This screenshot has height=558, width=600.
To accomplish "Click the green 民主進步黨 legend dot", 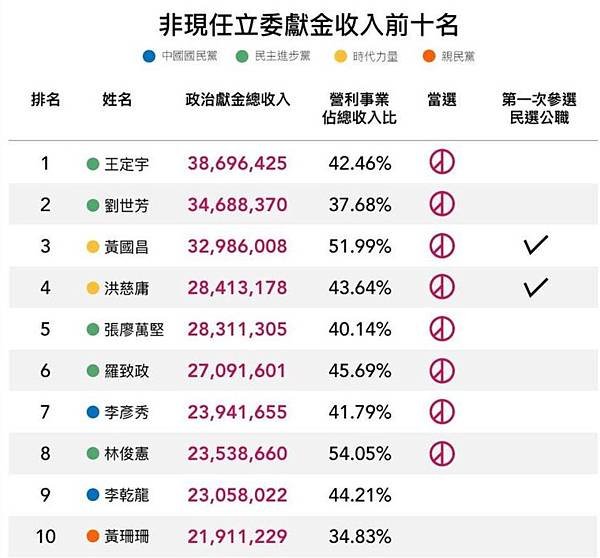I will coord(242,57).
